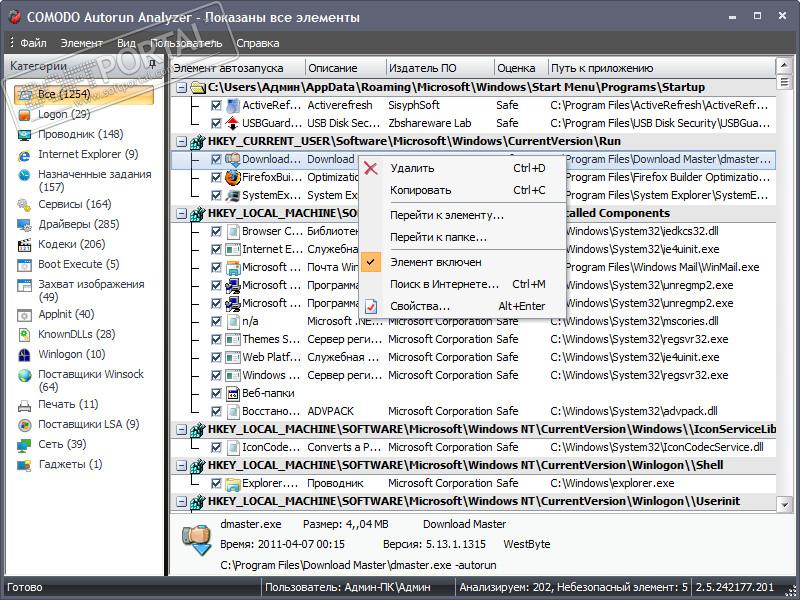This screenshot has height=600, width=800.
Task: Select Перейти к папке... option
Action: click(462, 237)
